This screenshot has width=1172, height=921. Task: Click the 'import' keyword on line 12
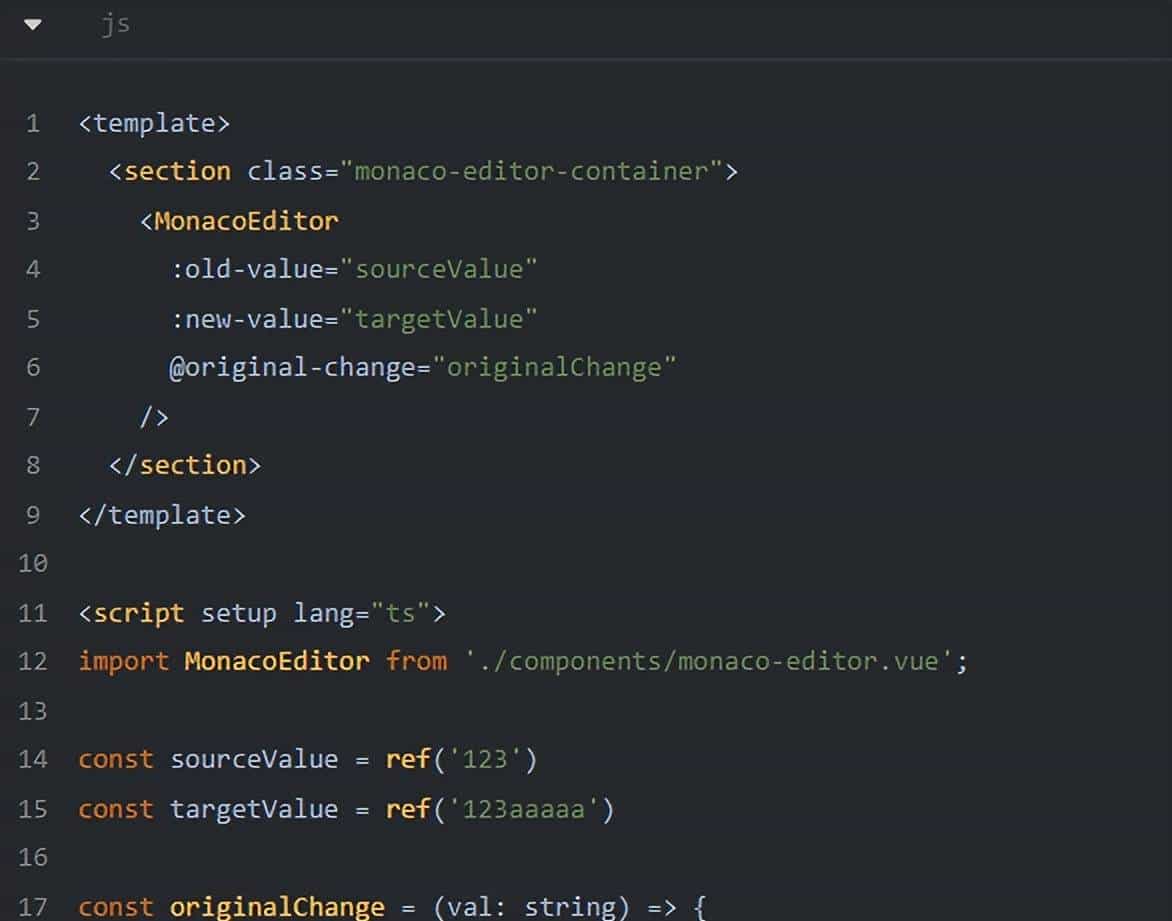pyautogui.click(x=123, y=662)
